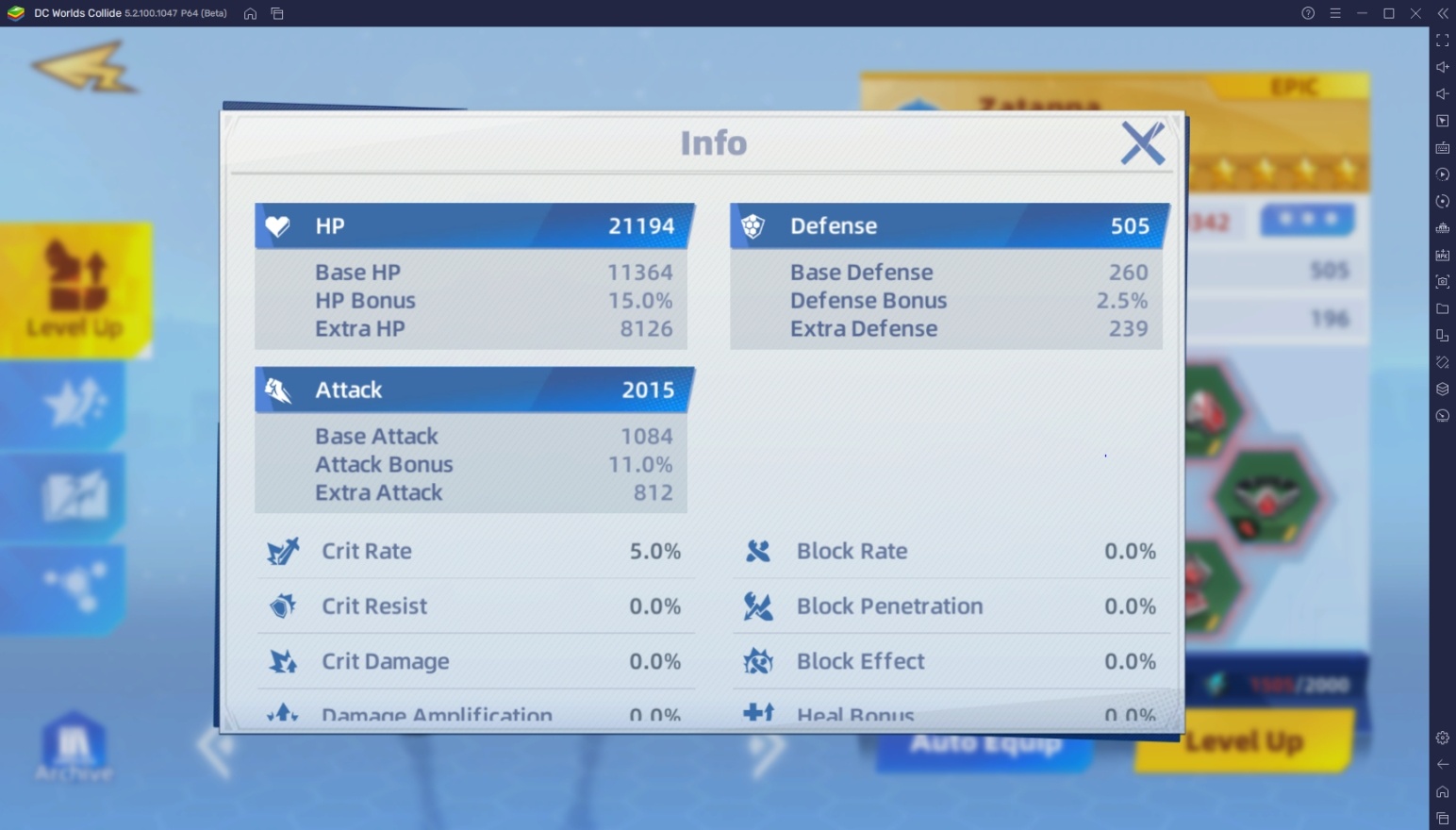Open BlueStacks settings gear

click(1443, 738)
